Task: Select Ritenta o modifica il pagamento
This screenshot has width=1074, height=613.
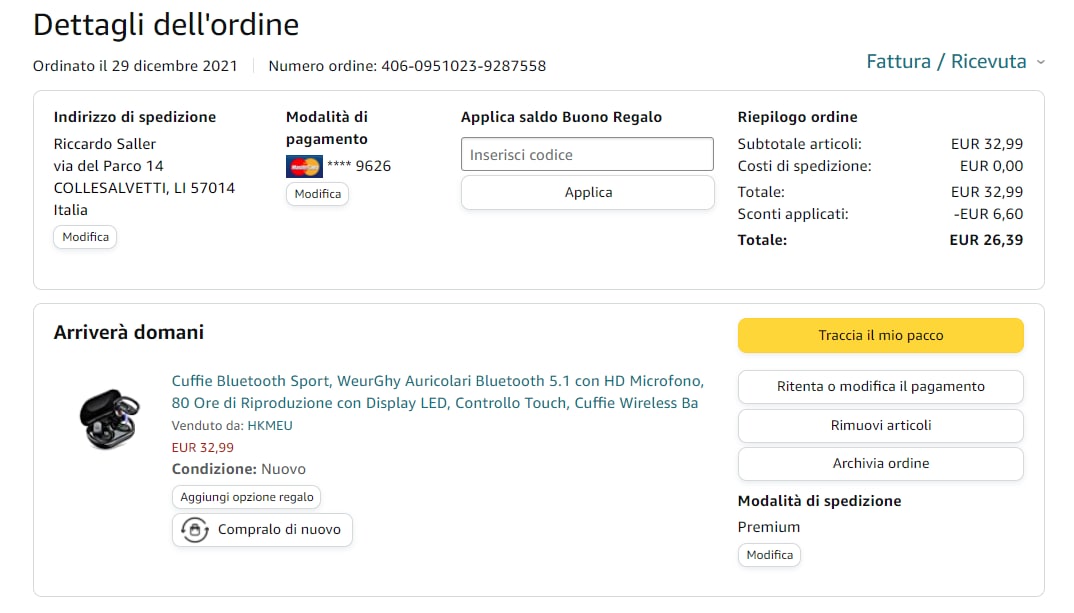Action: pyautogui.click(x=880, y=387)
